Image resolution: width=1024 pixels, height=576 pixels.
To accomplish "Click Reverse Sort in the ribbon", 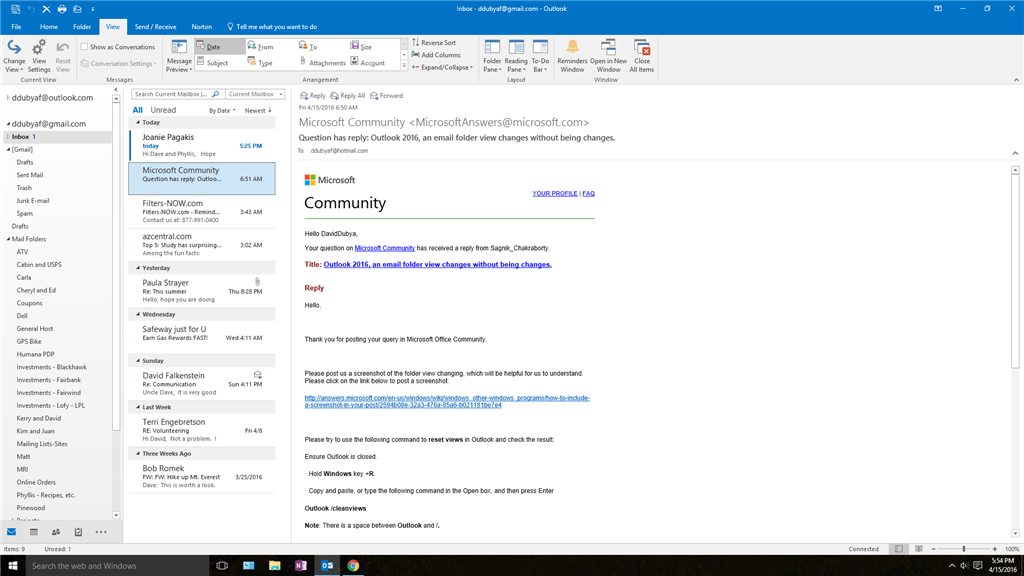I will pos(434,42).
